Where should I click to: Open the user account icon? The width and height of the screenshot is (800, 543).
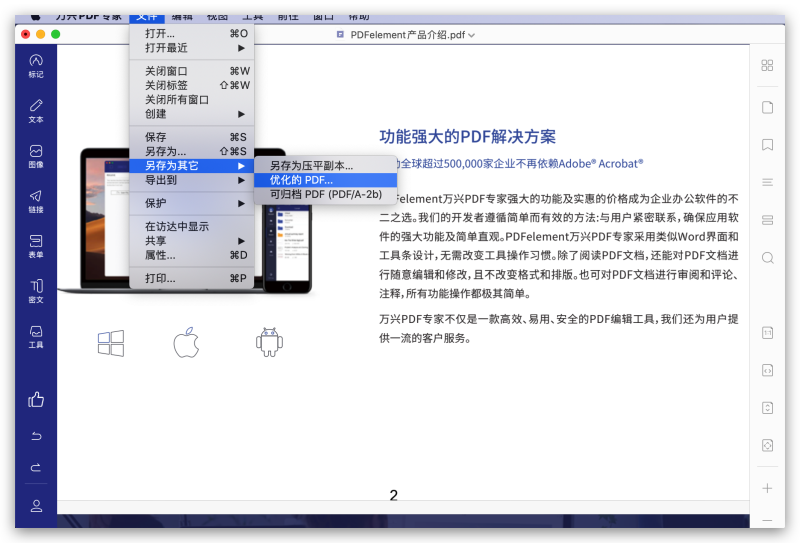pyautogui.click(x=36, y=506)
